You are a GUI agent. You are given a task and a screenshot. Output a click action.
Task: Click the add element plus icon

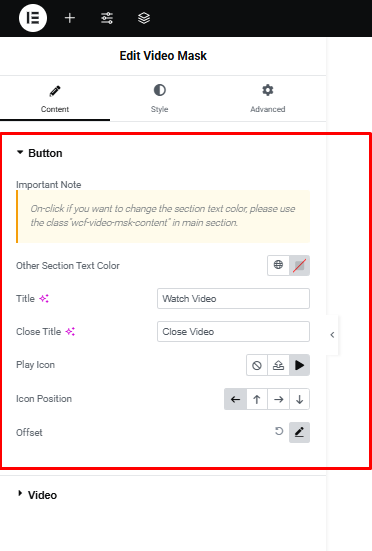pos(70,18)
